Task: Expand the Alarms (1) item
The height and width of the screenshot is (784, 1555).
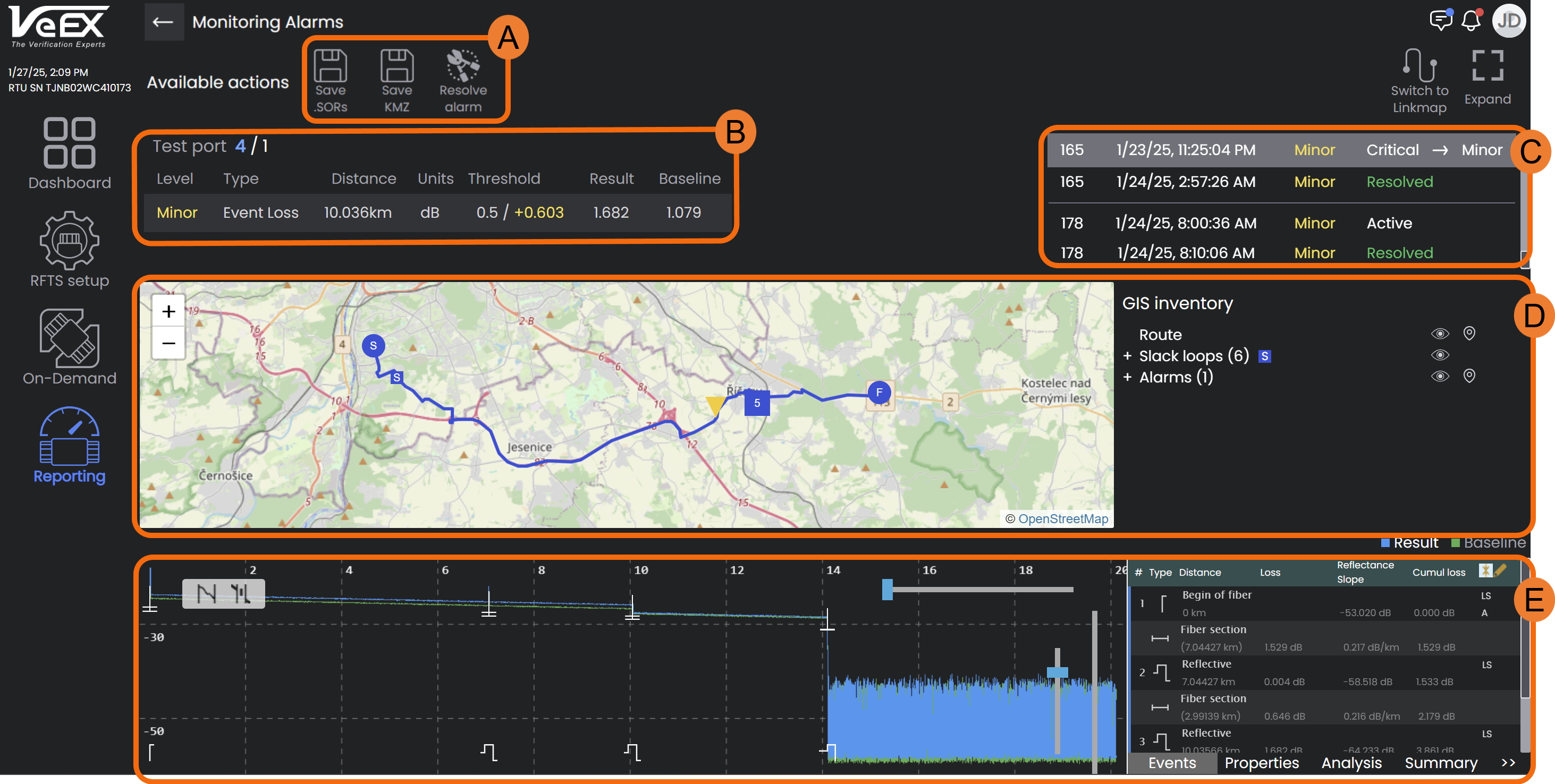Action: 1127,377
